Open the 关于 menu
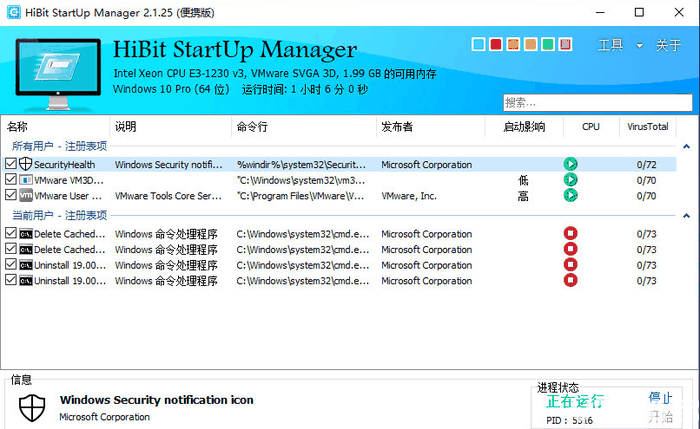 click(668, 45)
